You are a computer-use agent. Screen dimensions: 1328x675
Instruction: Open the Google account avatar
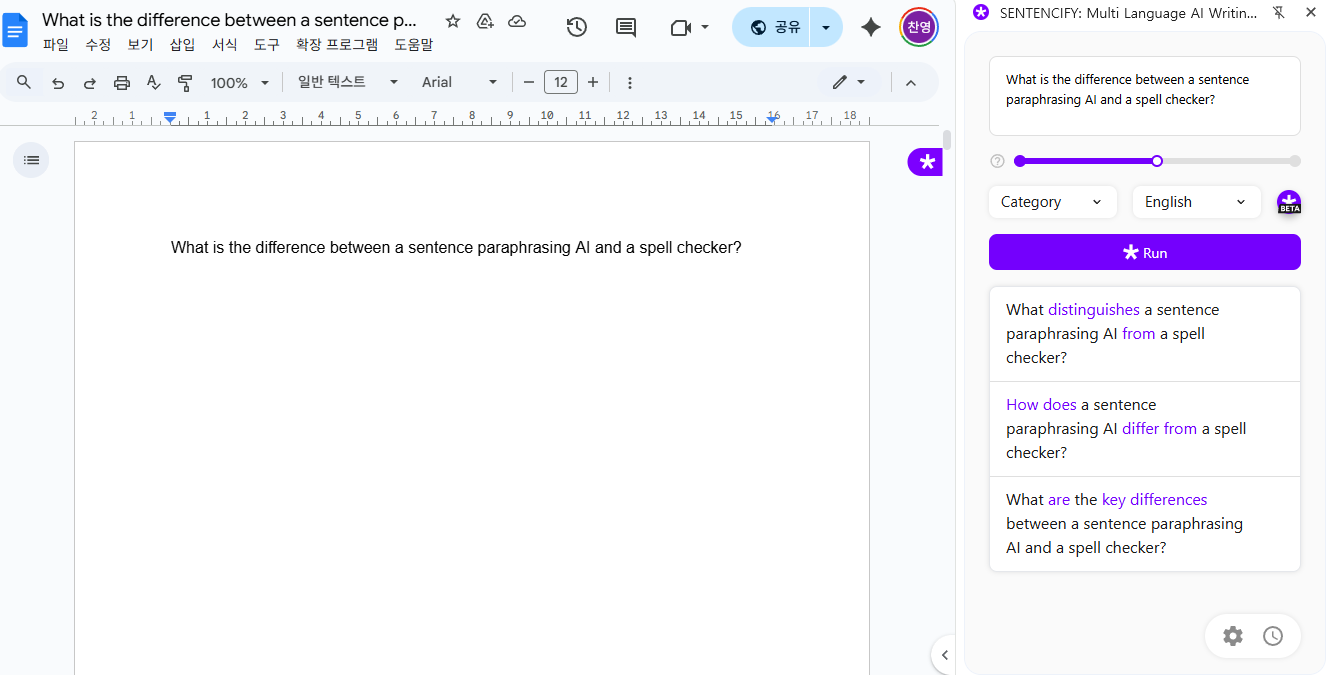click(x=919, y=27)
